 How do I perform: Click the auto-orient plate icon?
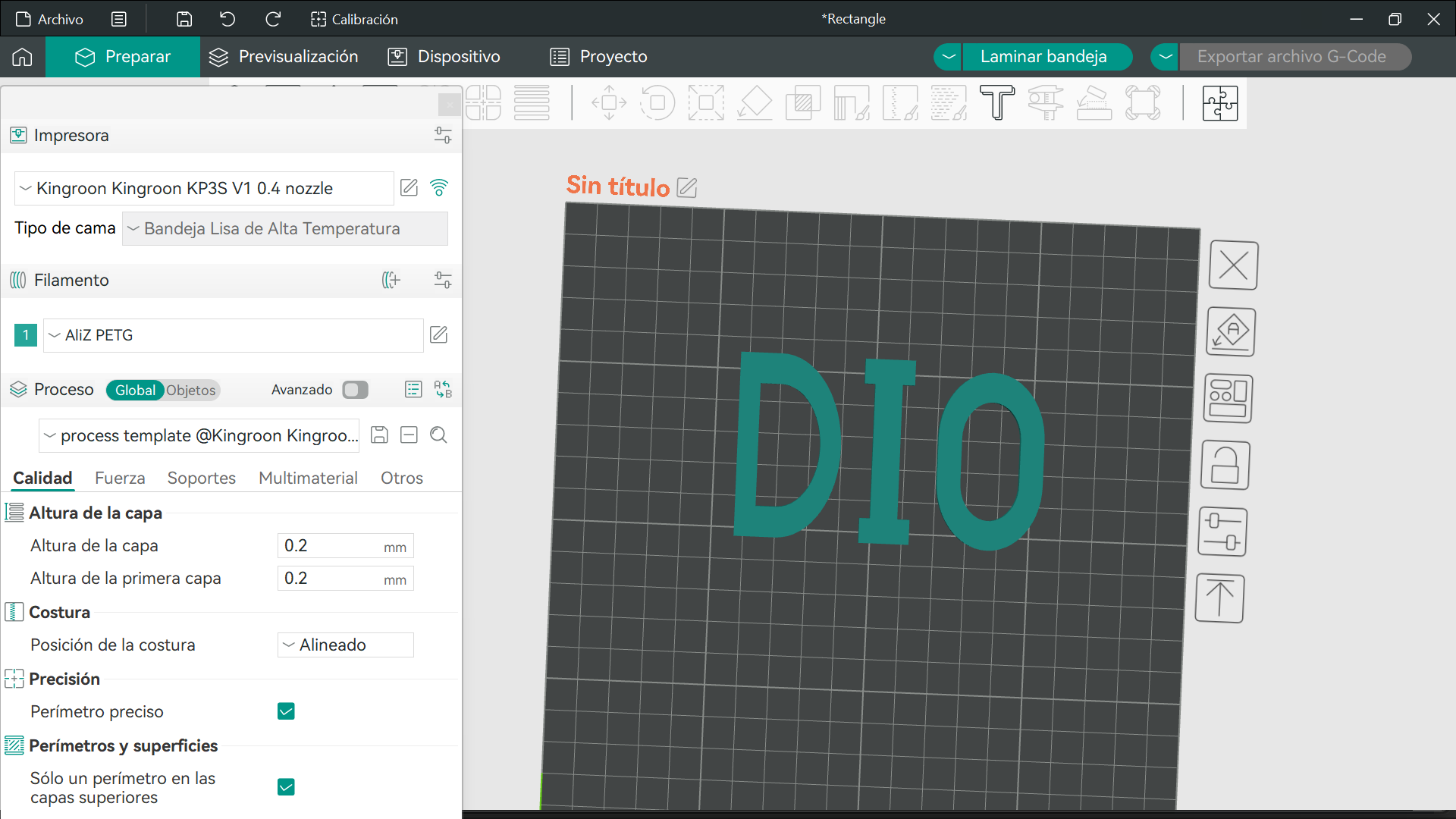(1231, 332)
